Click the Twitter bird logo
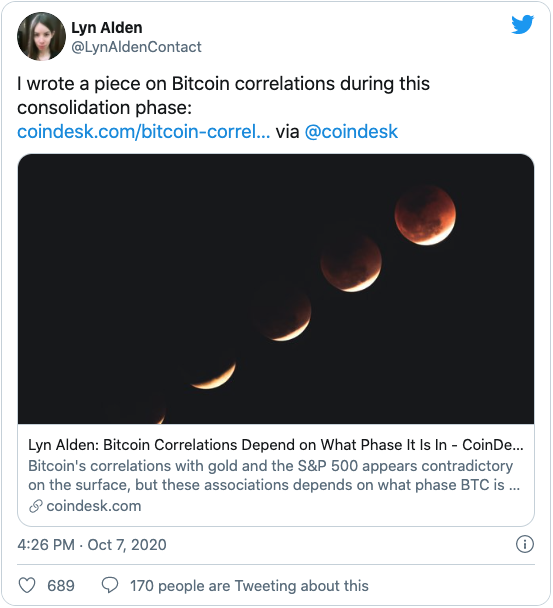Screen dimensions: 553x608 (x=522, y=24)
